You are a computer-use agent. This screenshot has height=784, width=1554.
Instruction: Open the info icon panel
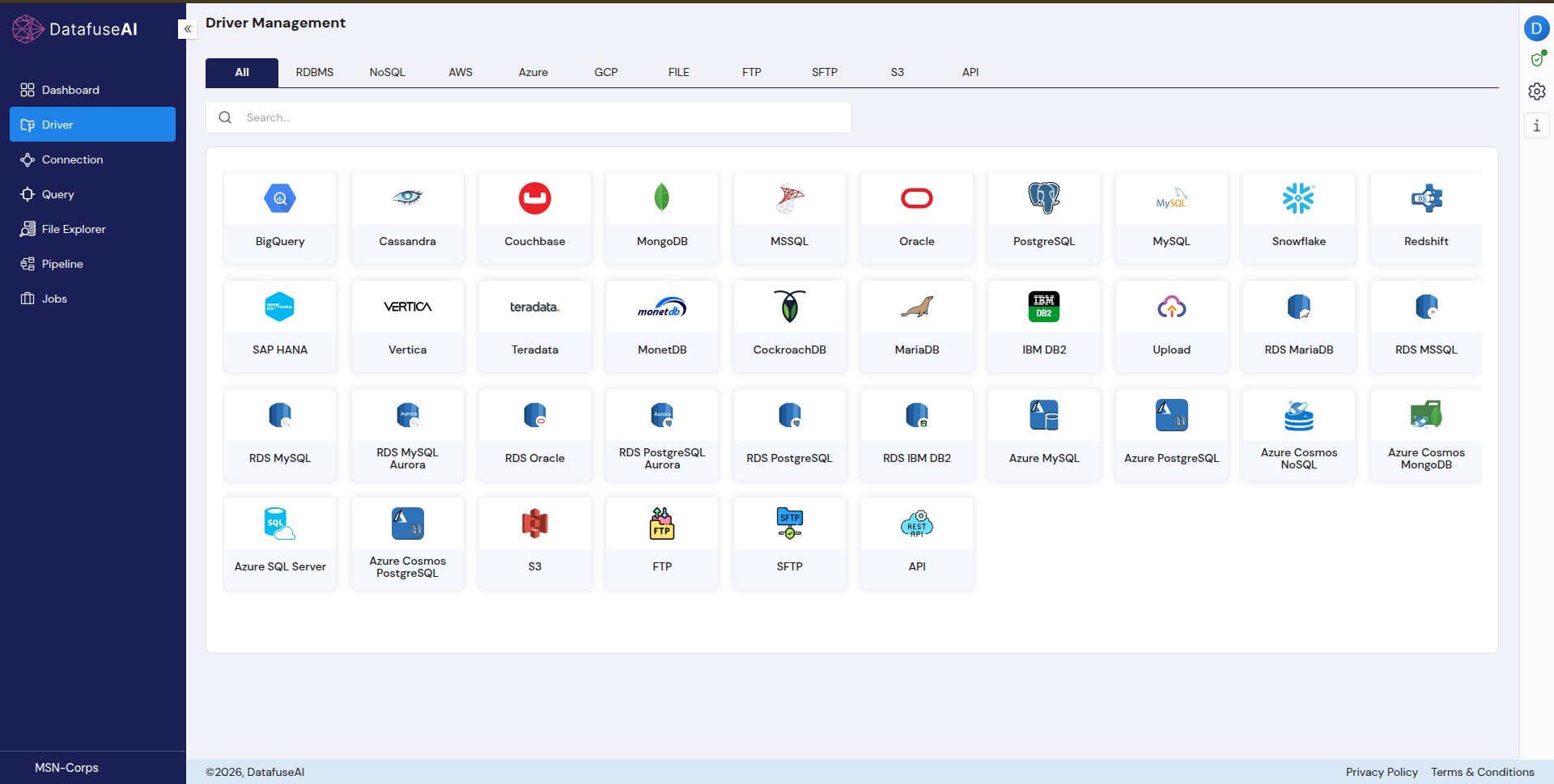[x=1537, y=125]
